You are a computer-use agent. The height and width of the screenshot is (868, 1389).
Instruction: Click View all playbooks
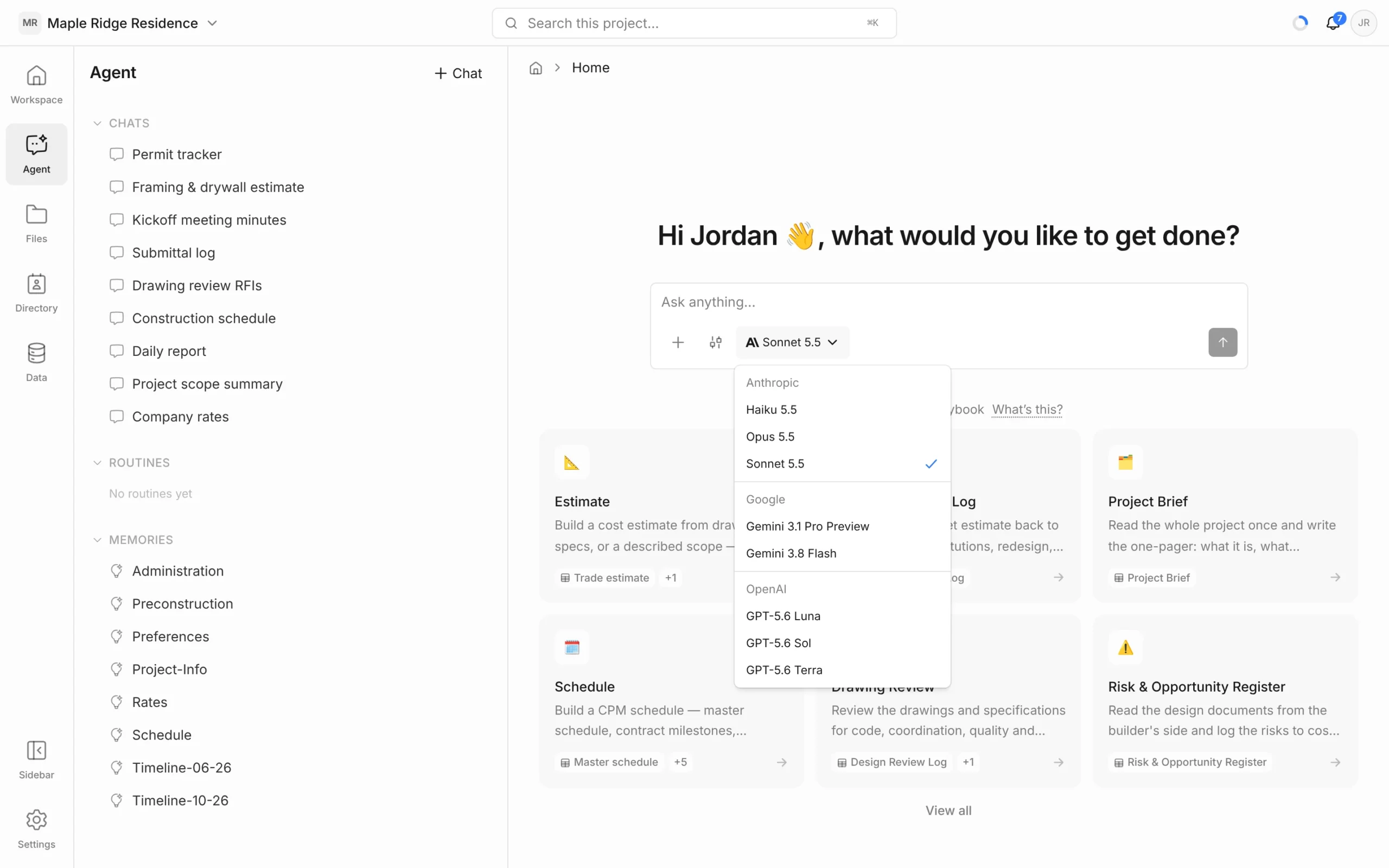pyautogui.click(x=948, y=810)
